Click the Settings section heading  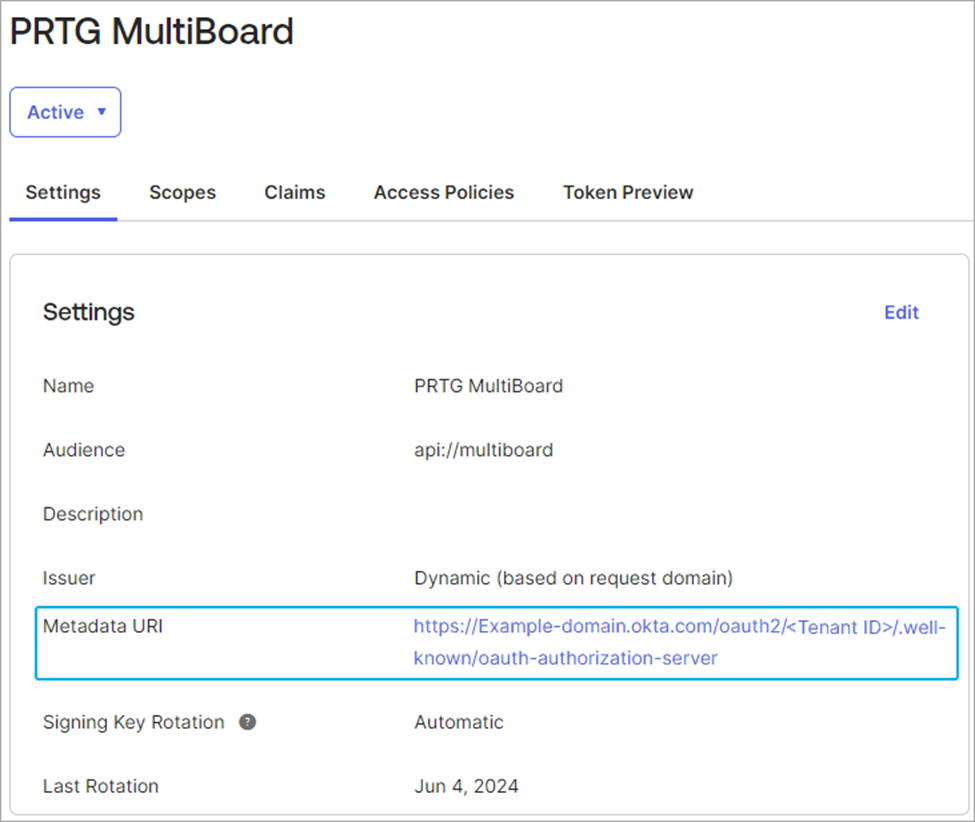[x=88, y=312]
